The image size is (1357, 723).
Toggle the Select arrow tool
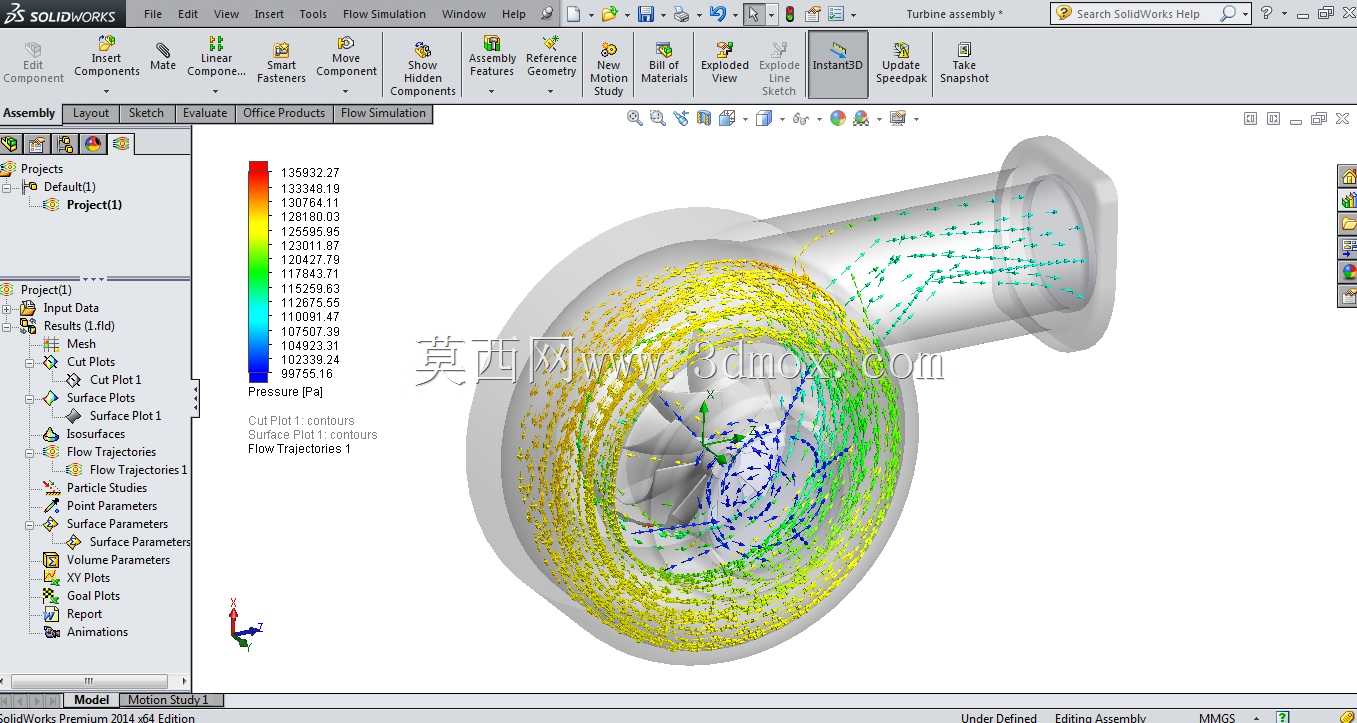pos(753,14)
